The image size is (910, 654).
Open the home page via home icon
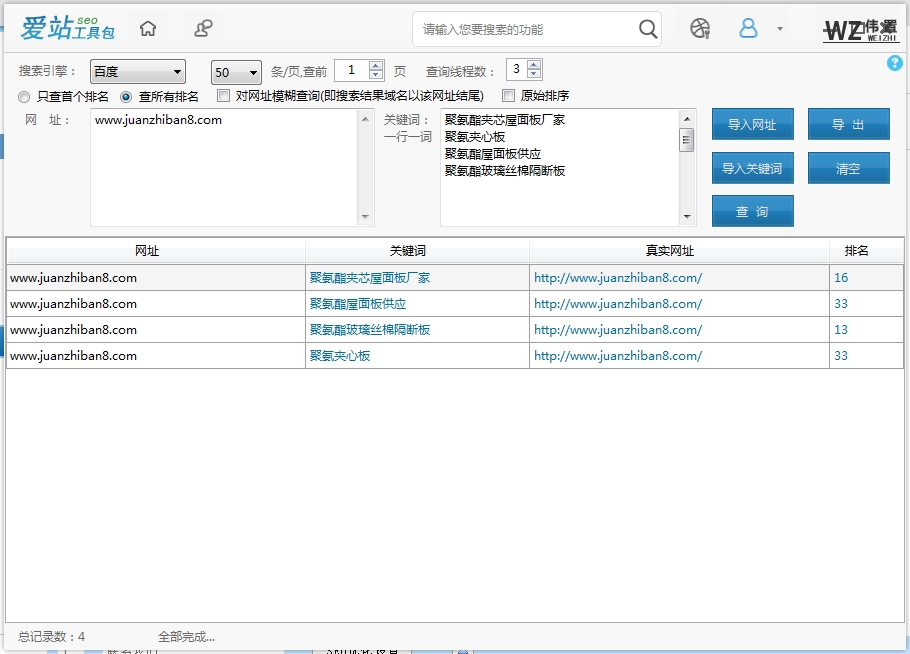[x=148, y=28]
